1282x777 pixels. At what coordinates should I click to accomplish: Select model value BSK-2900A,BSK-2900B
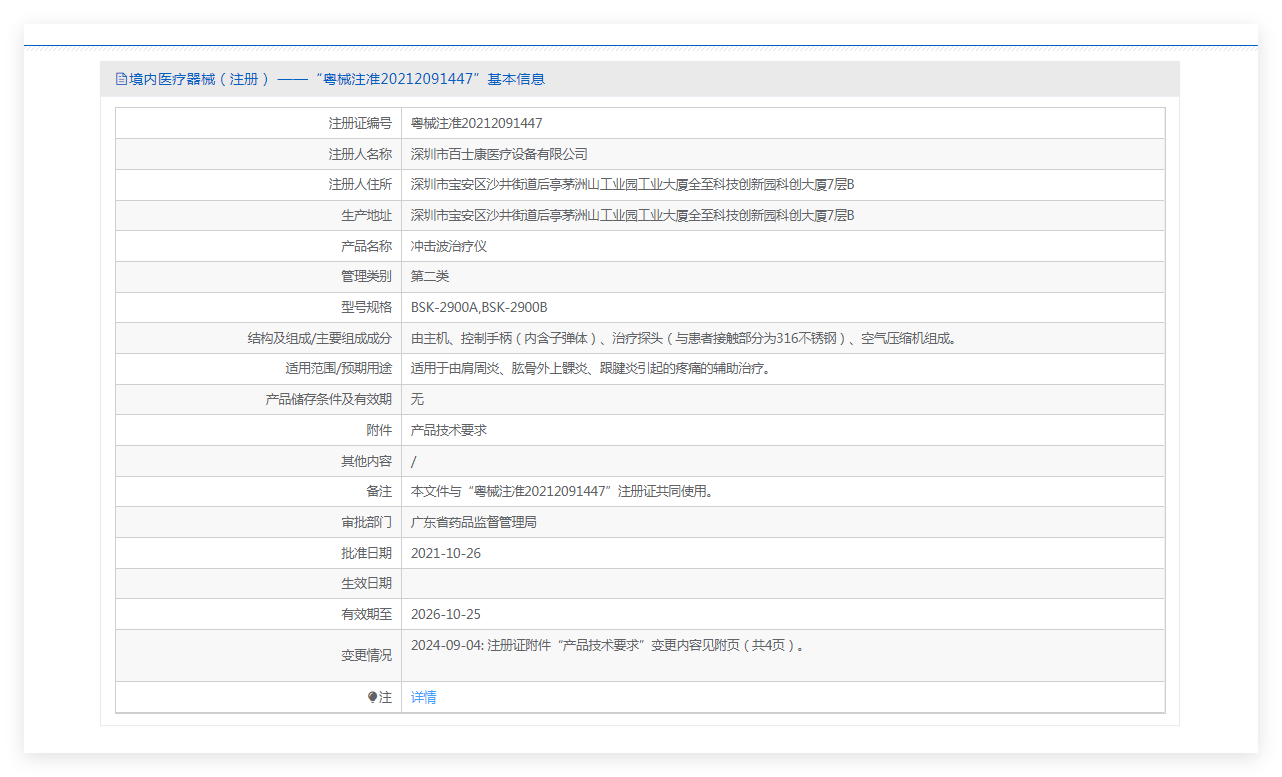point(479,307)
